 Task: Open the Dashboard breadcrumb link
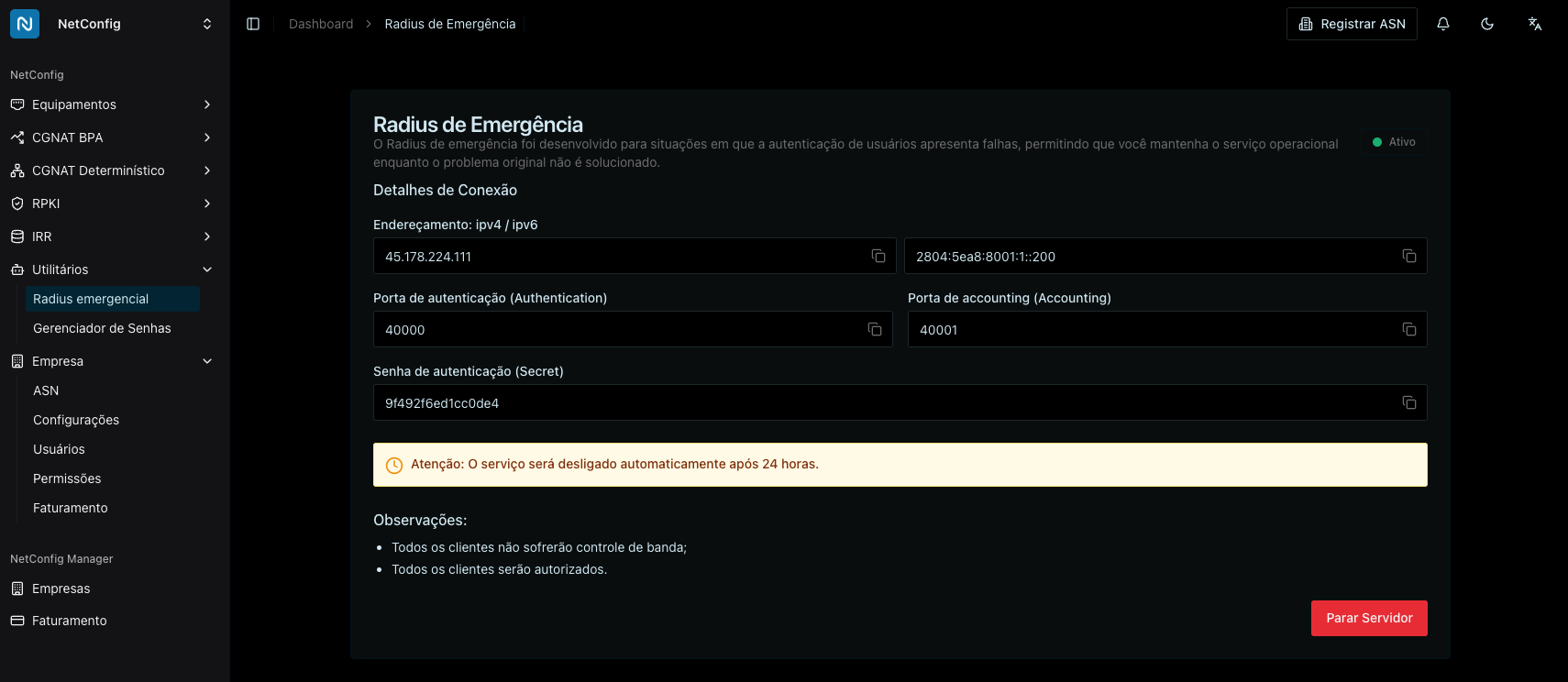point(321,24)
